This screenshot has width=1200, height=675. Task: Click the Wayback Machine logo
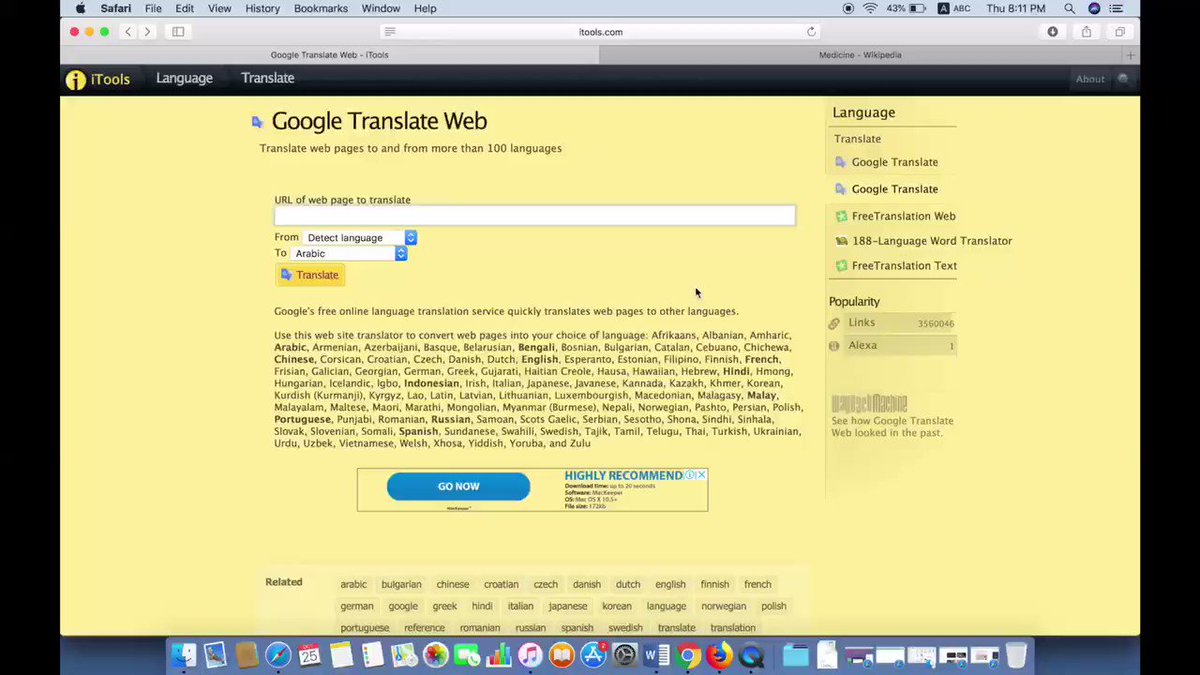[x=869, y=404]
